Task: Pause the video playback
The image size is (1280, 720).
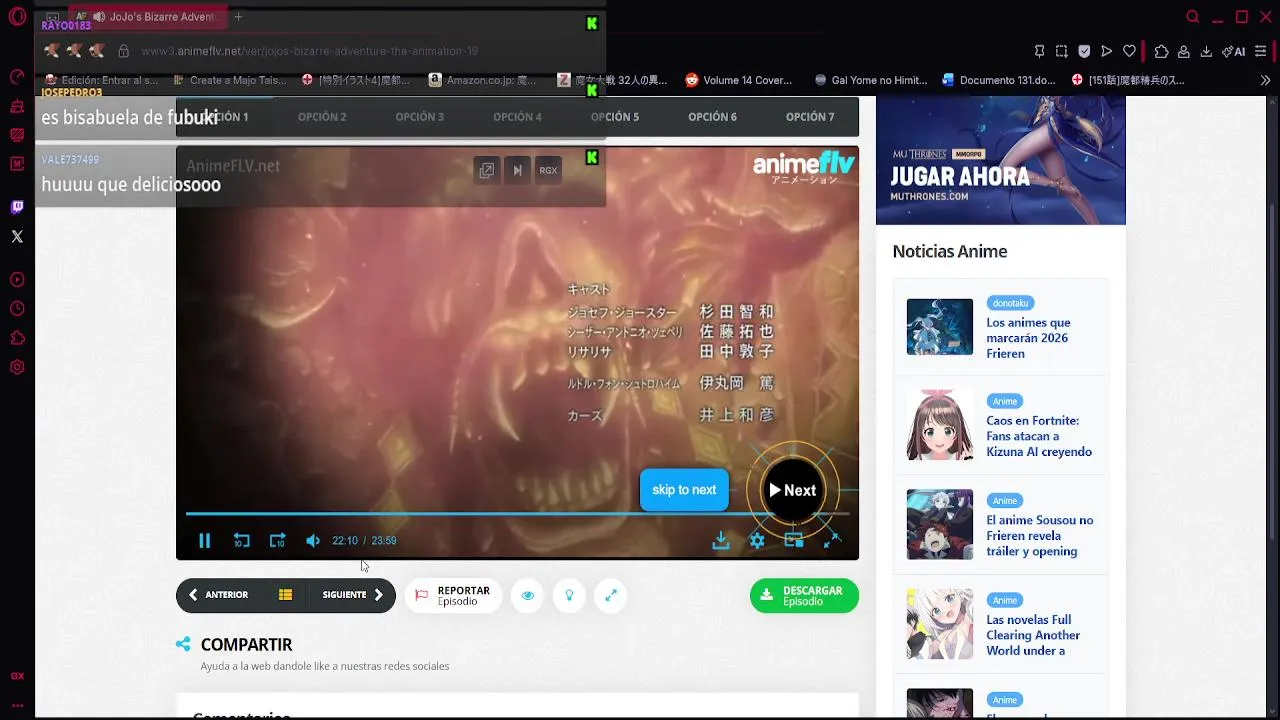Action: (x=204, y=541)
